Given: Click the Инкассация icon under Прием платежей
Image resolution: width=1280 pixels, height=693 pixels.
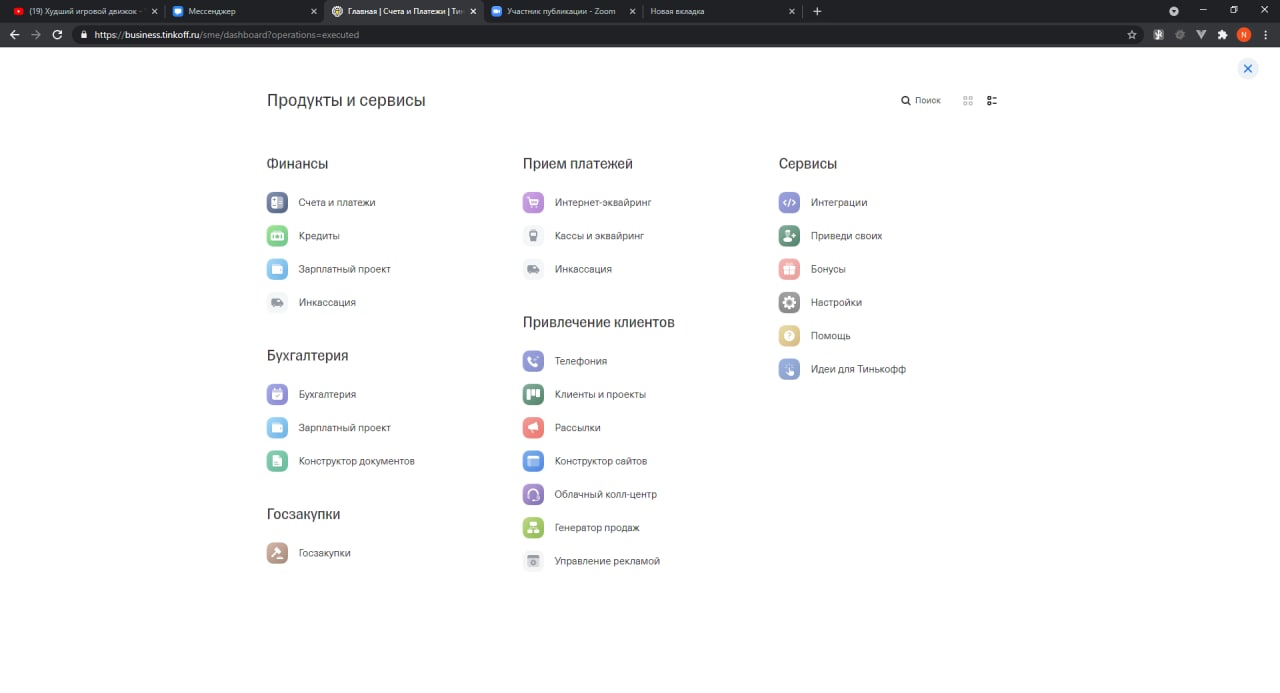Looking at the screenshot, I should click(533, 269).
